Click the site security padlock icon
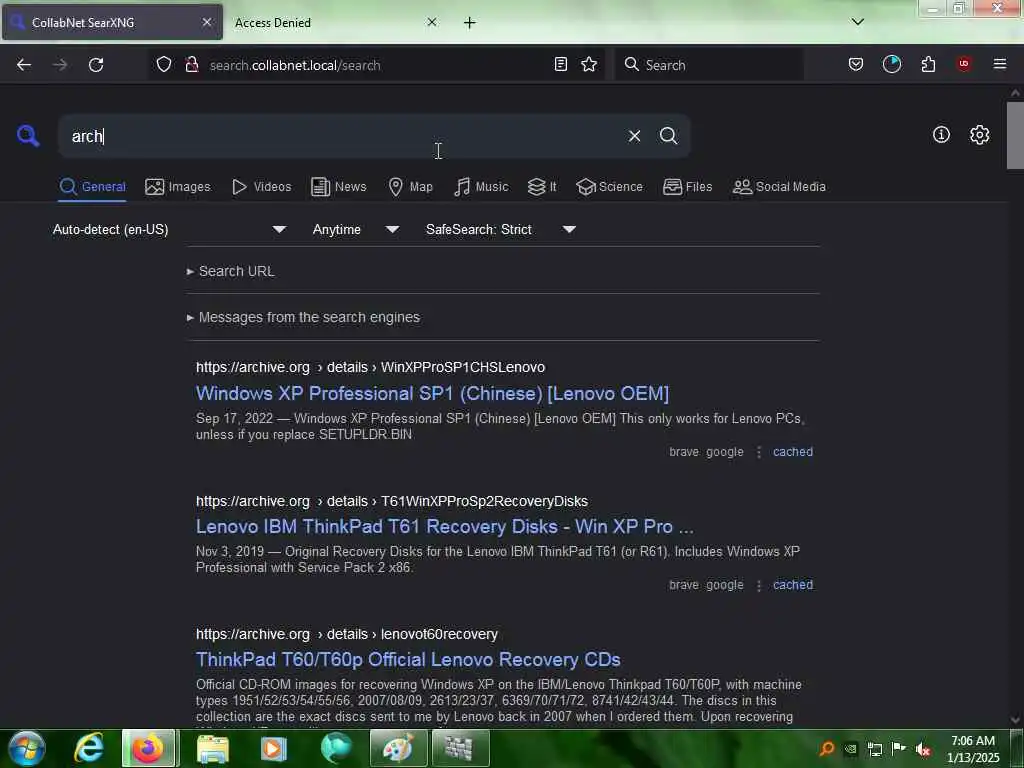Screen dimensions: 1024x768 coord(191,65)
